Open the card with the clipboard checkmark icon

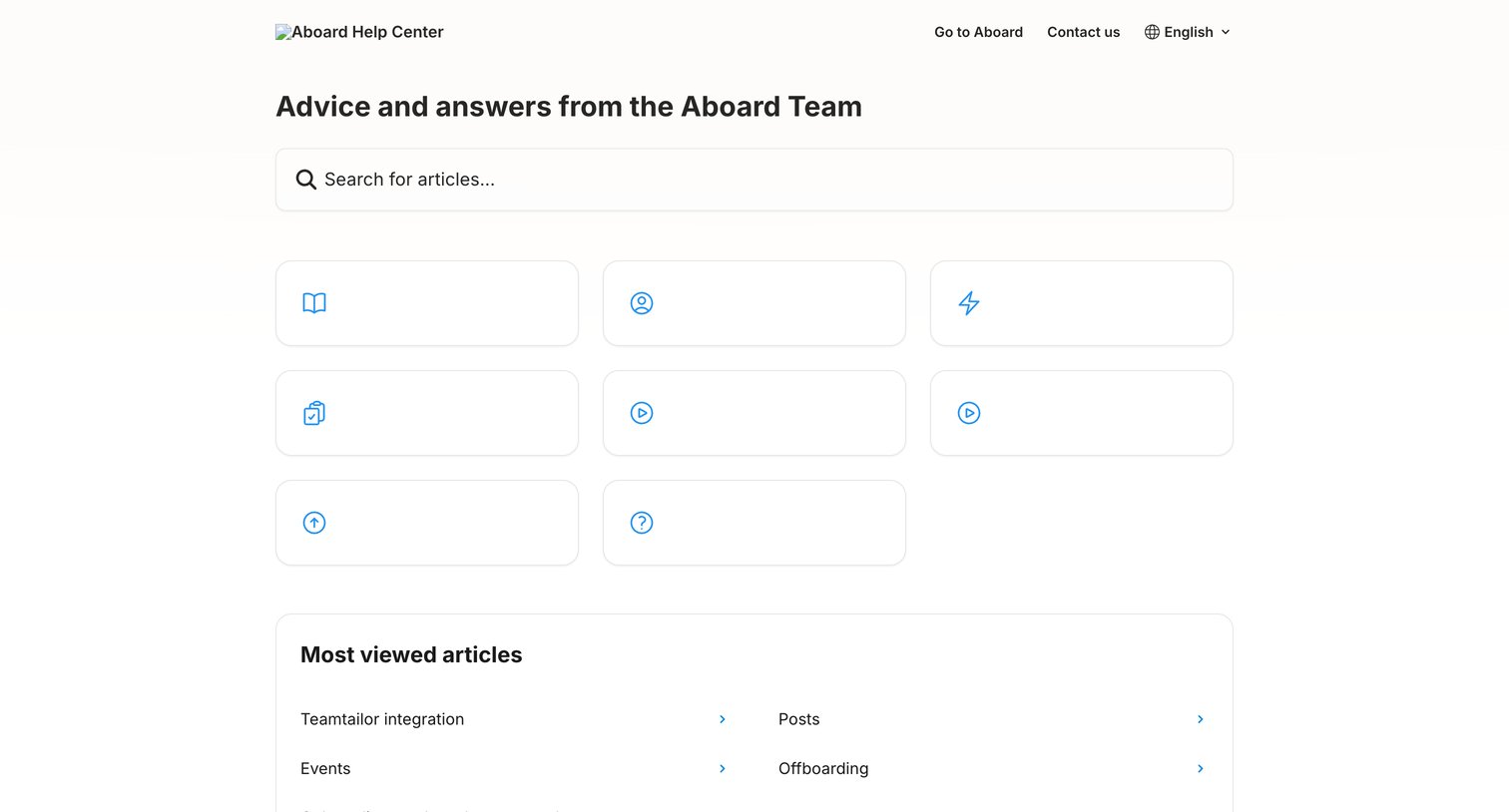click(x=427, y=413)
